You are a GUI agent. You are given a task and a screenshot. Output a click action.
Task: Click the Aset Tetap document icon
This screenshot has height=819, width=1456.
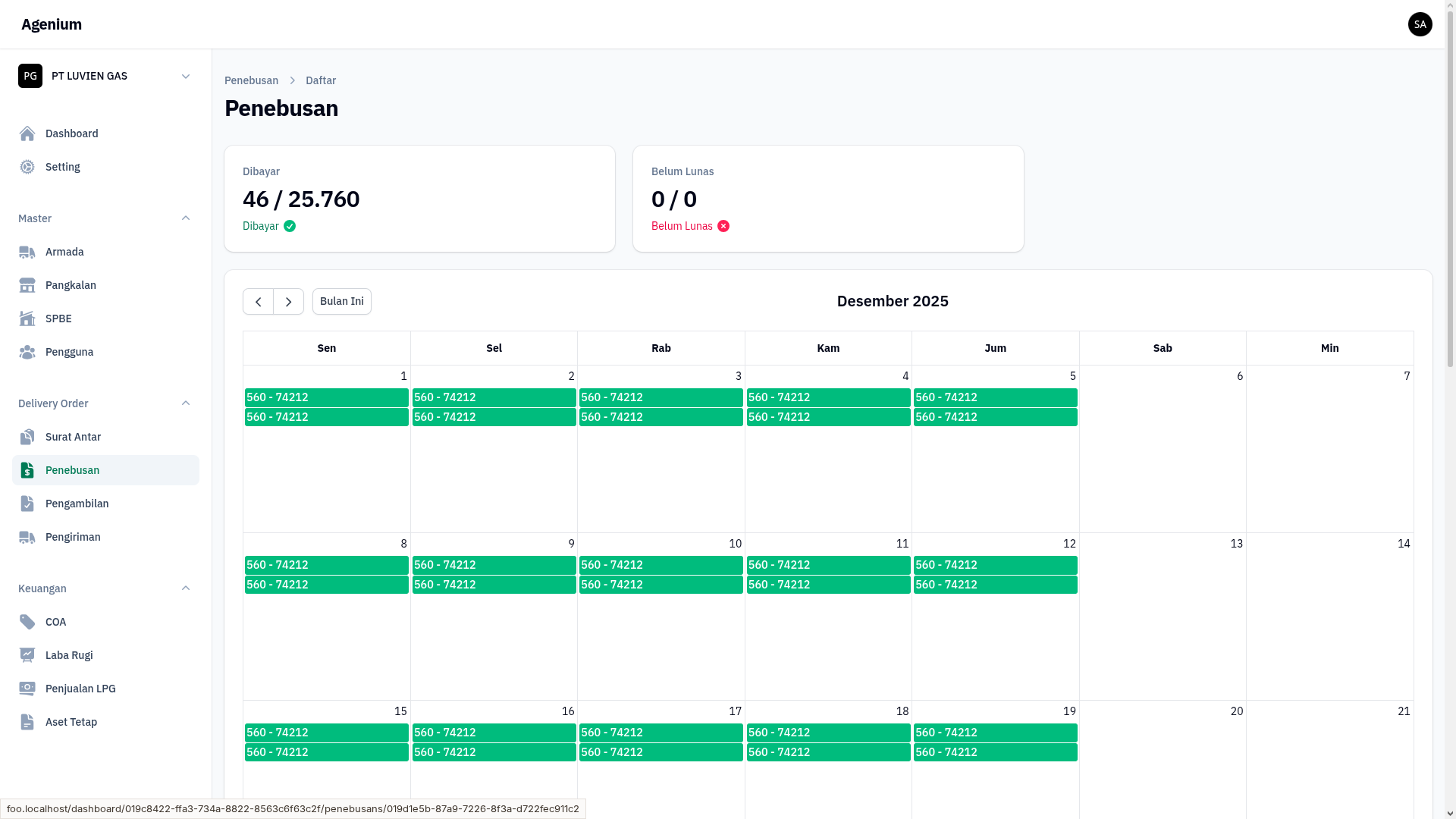coord(27,722)
